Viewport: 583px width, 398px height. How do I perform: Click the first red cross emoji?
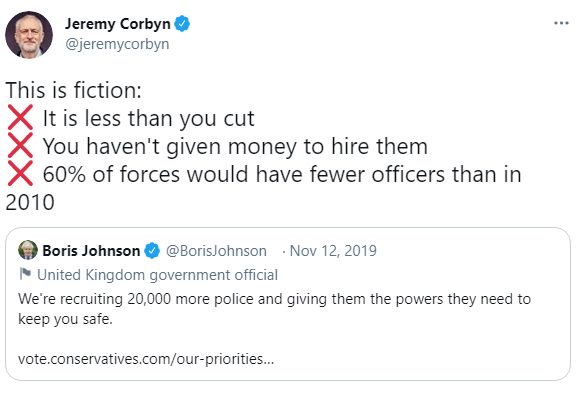(x=20, y=118)
